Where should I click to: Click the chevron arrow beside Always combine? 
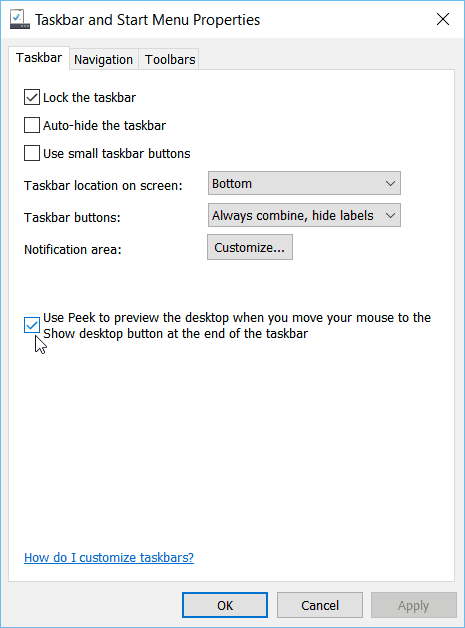pos(390,215)
